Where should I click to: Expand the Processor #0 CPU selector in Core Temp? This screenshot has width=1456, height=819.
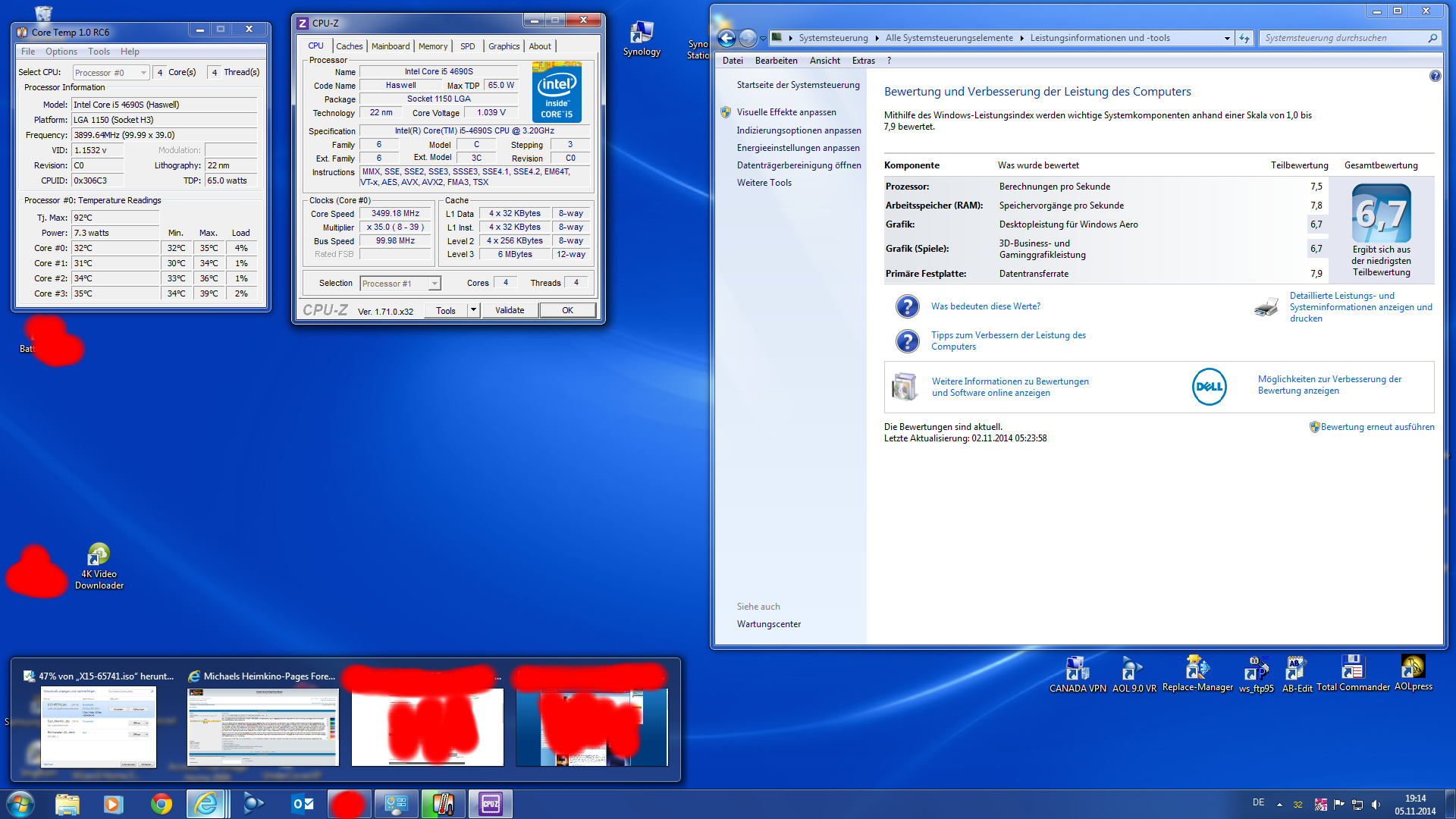(143, 73)
